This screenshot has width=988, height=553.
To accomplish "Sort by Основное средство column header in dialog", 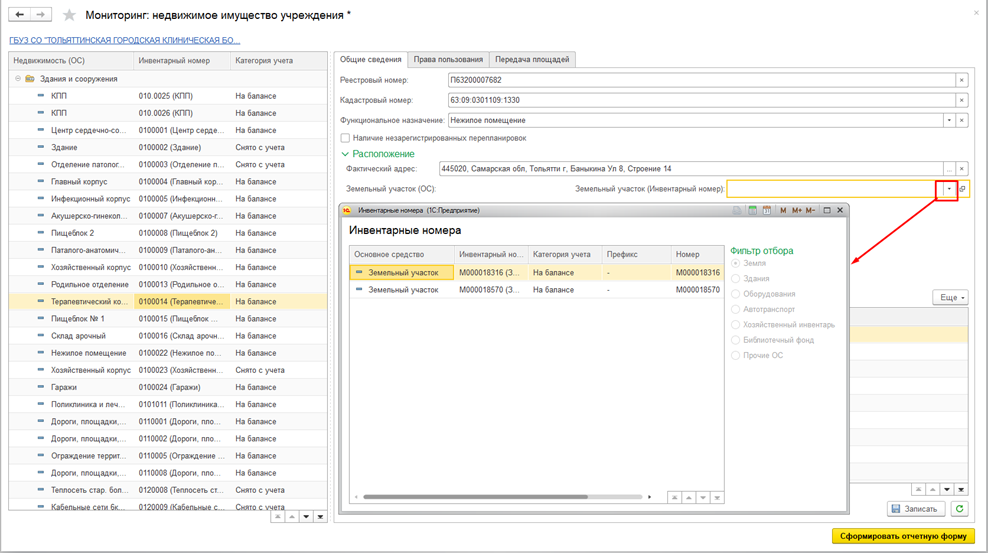I will pyautogui.click(x=402, y=254).
